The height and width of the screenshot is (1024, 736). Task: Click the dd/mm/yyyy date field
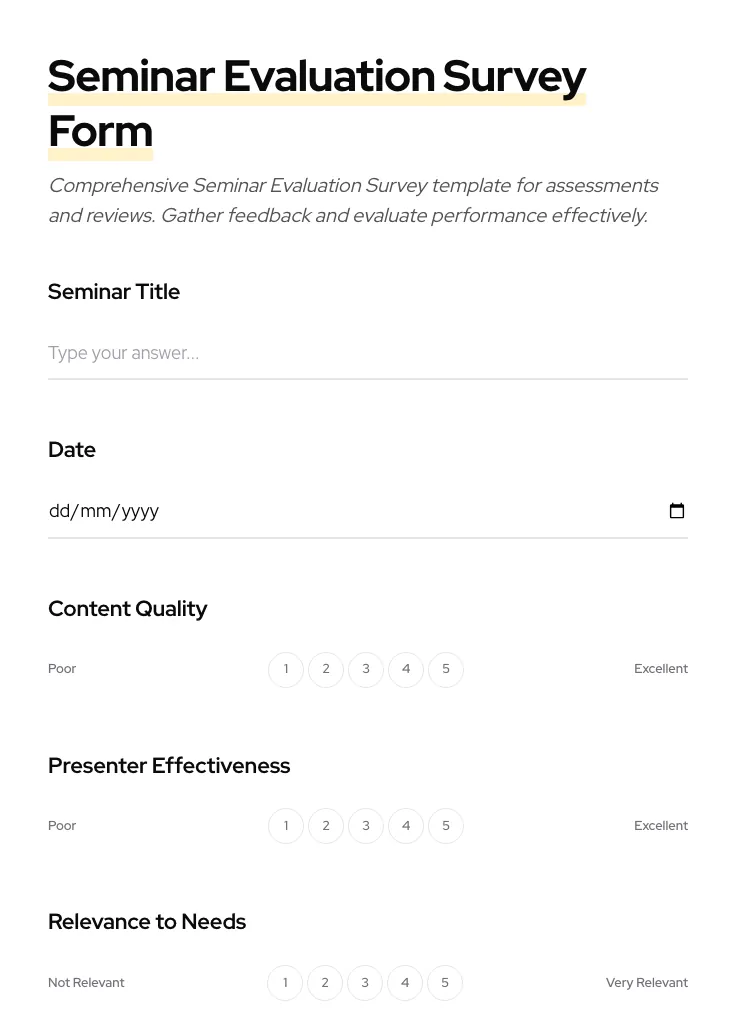pyautogui.click(x=300, y=510)
